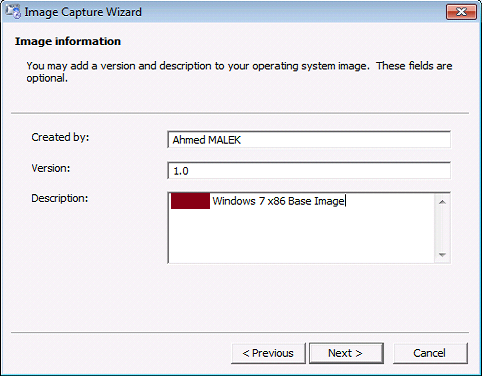The height and width of the screenshot is (376, 482).
Task: Click the 'Image information' heading
Action: tap(68, 41)
